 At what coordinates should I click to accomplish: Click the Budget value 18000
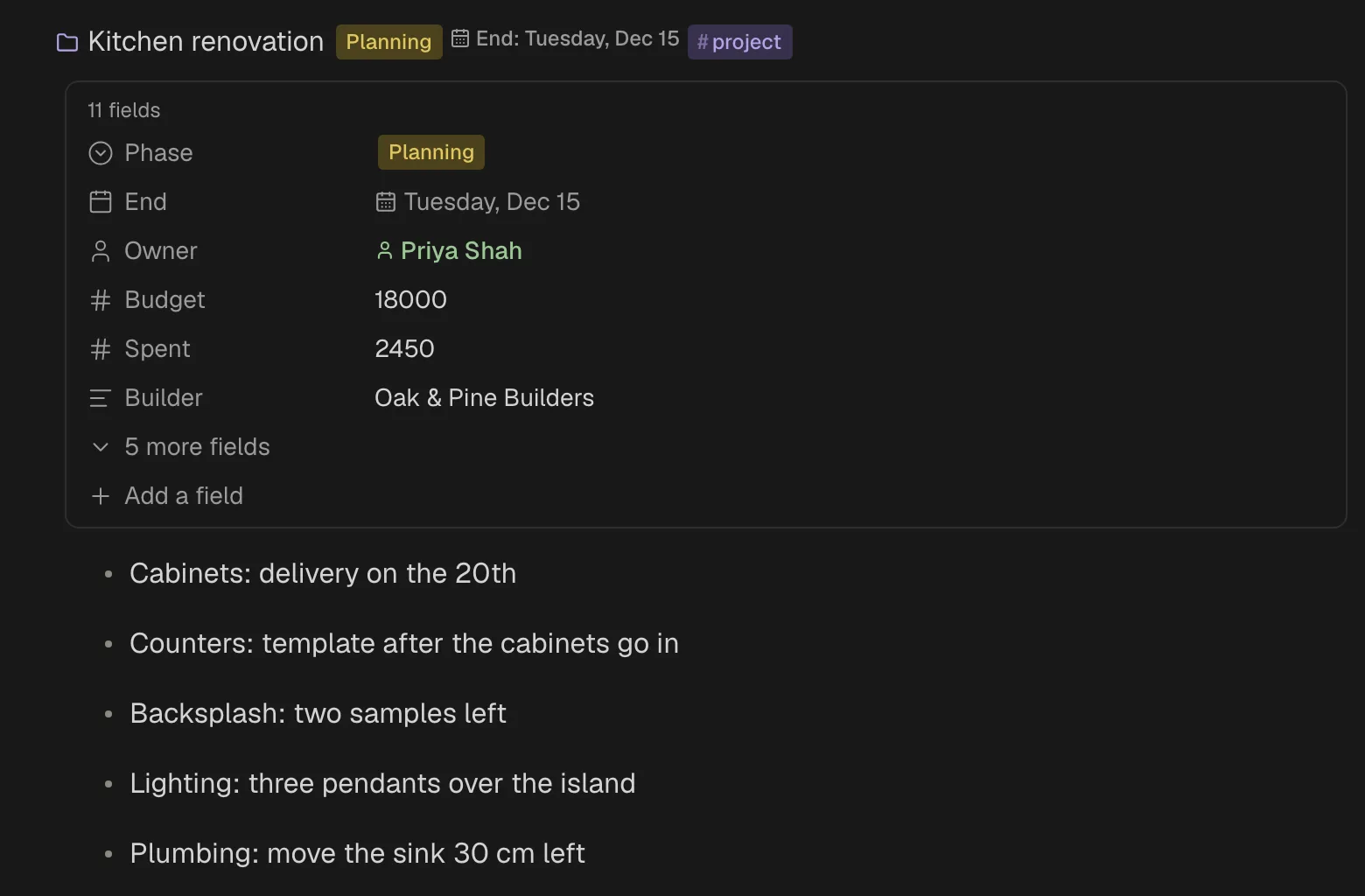pos(410,300)
